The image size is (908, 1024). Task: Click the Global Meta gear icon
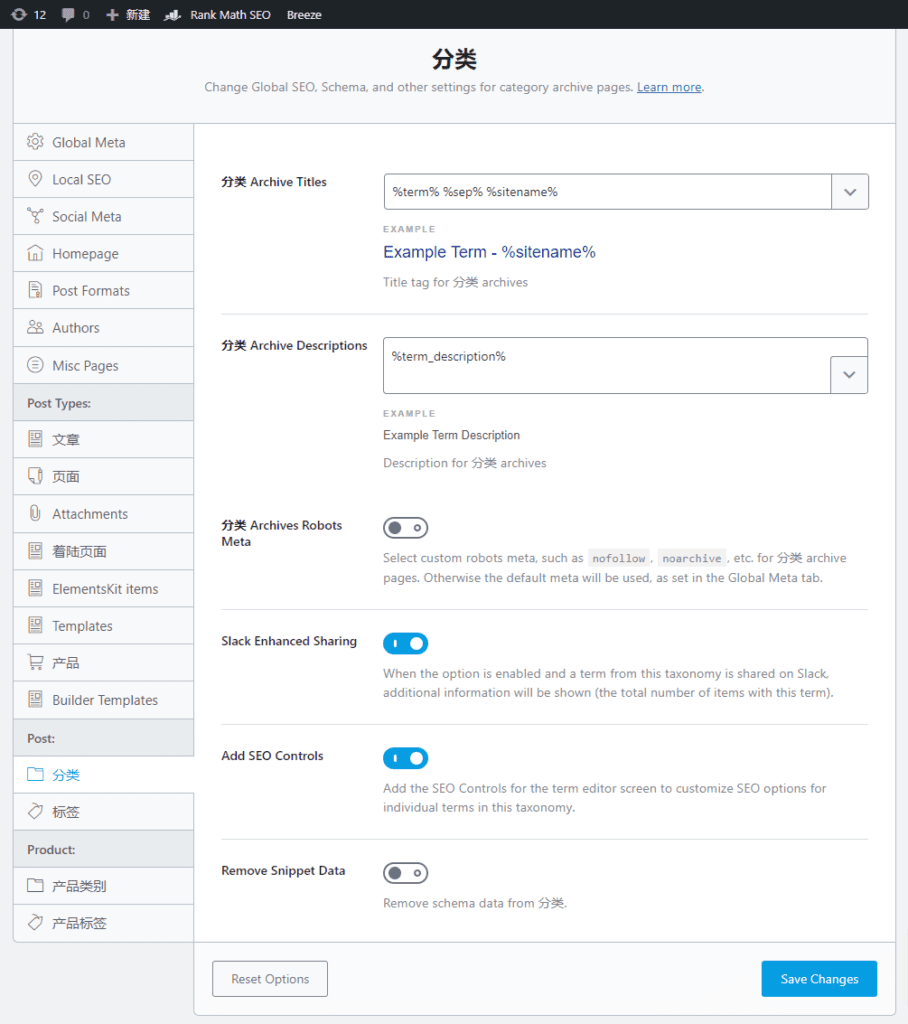pos(35,142)
